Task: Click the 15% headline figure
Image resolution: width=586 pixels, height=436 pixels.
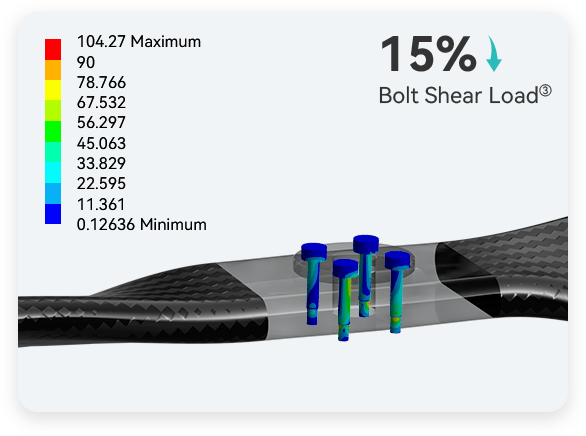Action: [428, 54]
